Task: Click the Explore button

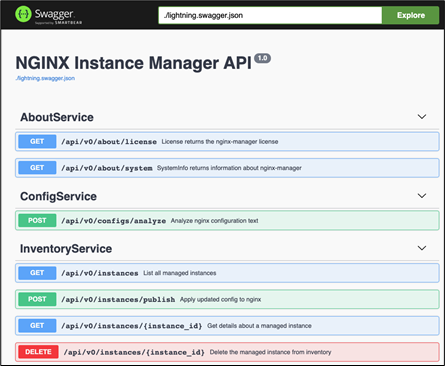Action: click(x=410, y=15)
